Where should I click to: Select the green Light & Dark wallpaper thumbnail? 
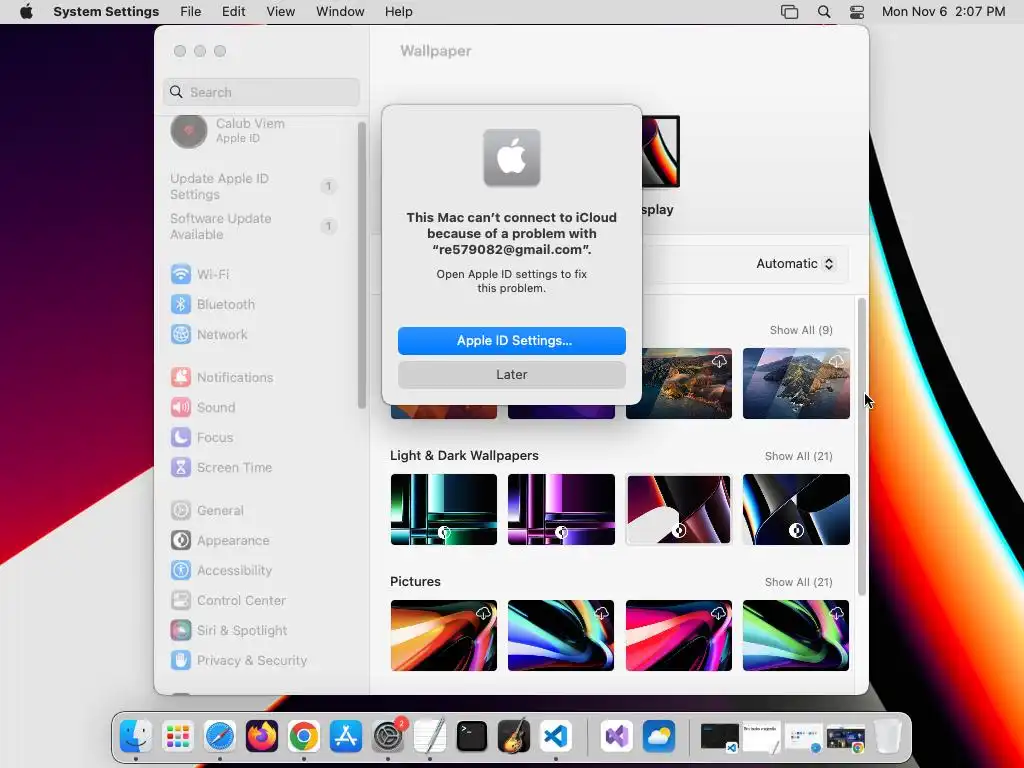443,509
